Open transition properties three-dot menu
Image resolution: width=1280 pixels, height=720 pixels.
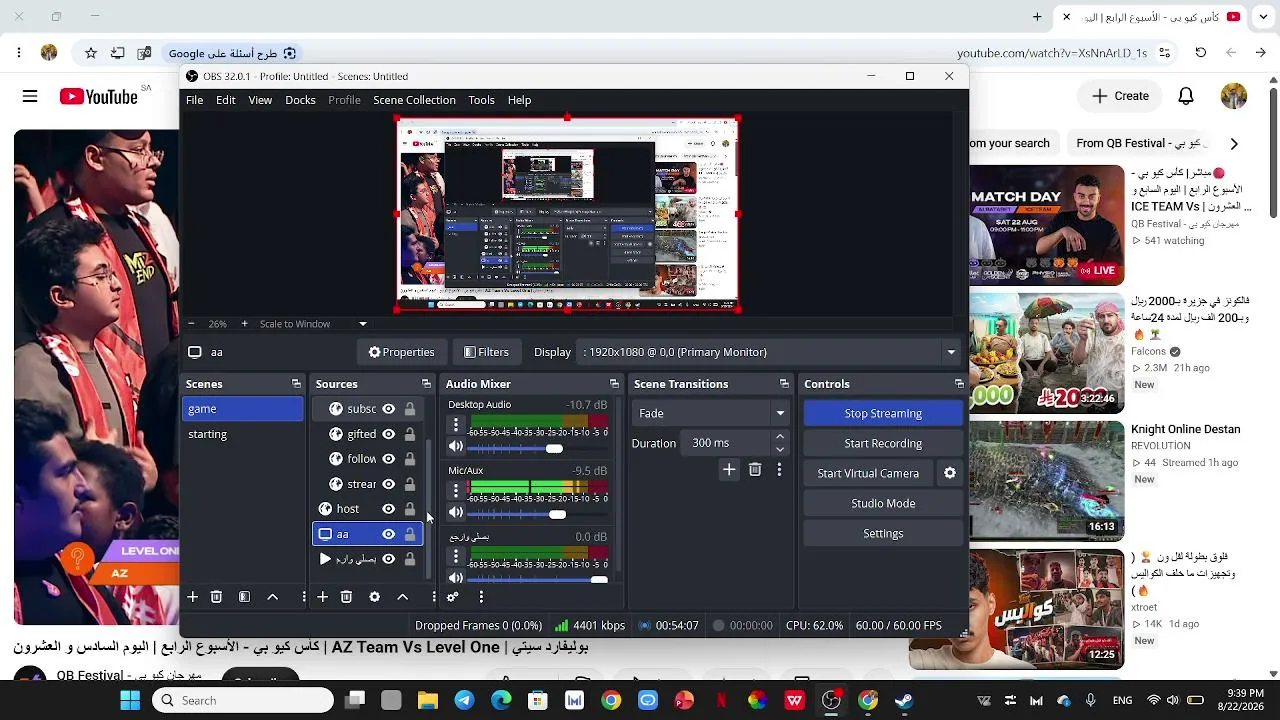pos(779,469)
